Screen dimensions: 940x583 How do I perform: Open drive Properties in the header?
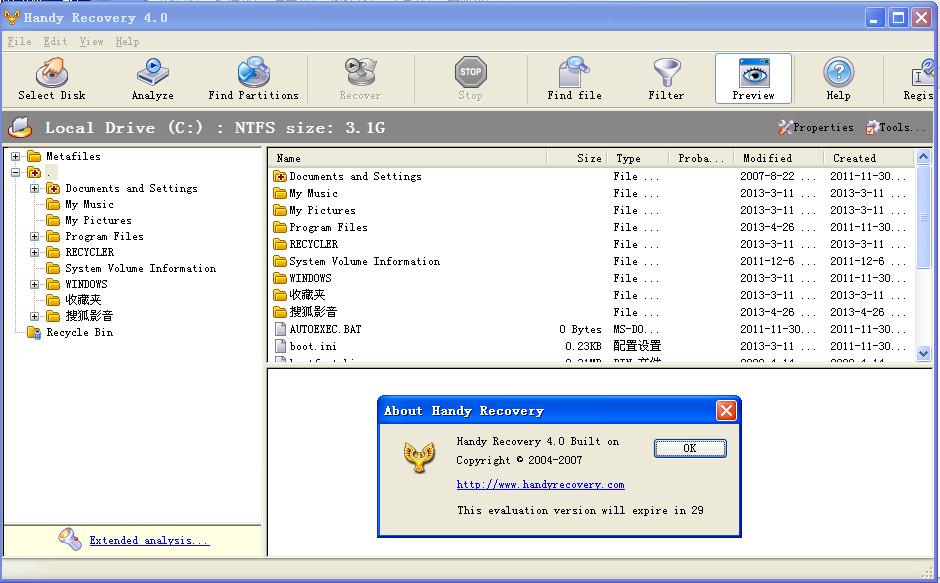click(x=816, y=127)
